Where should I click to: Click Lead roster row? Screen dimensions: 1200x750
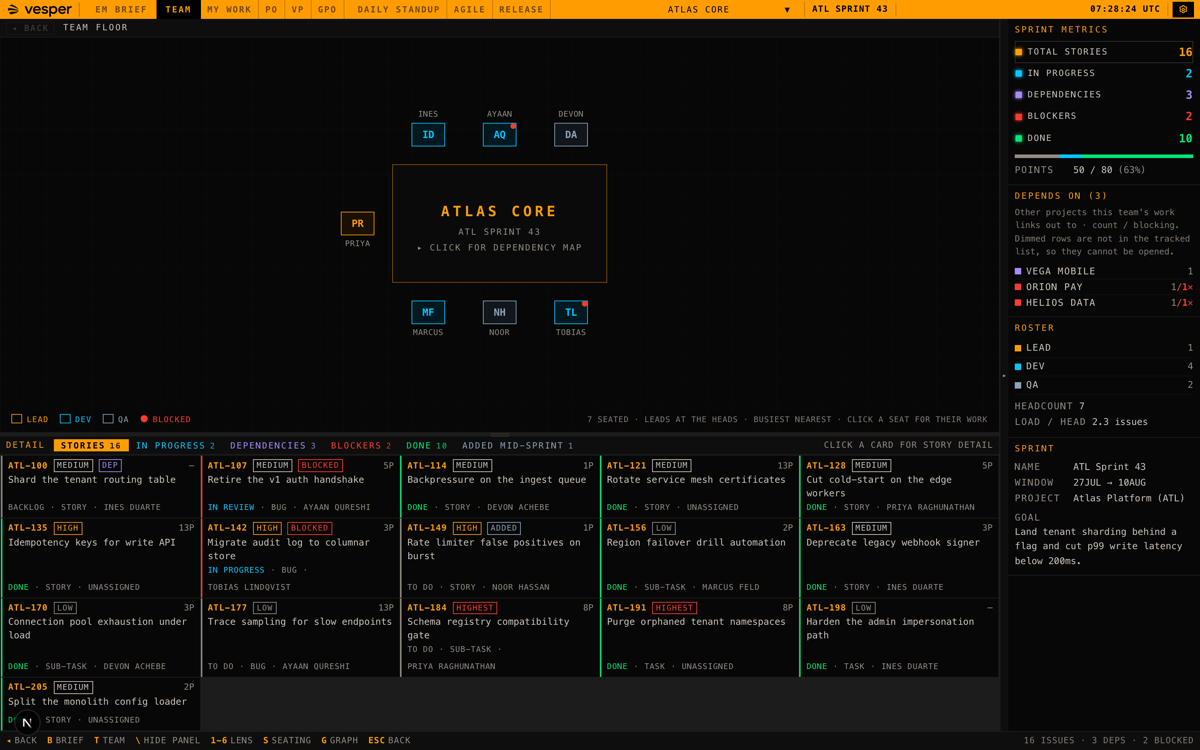1103,348
